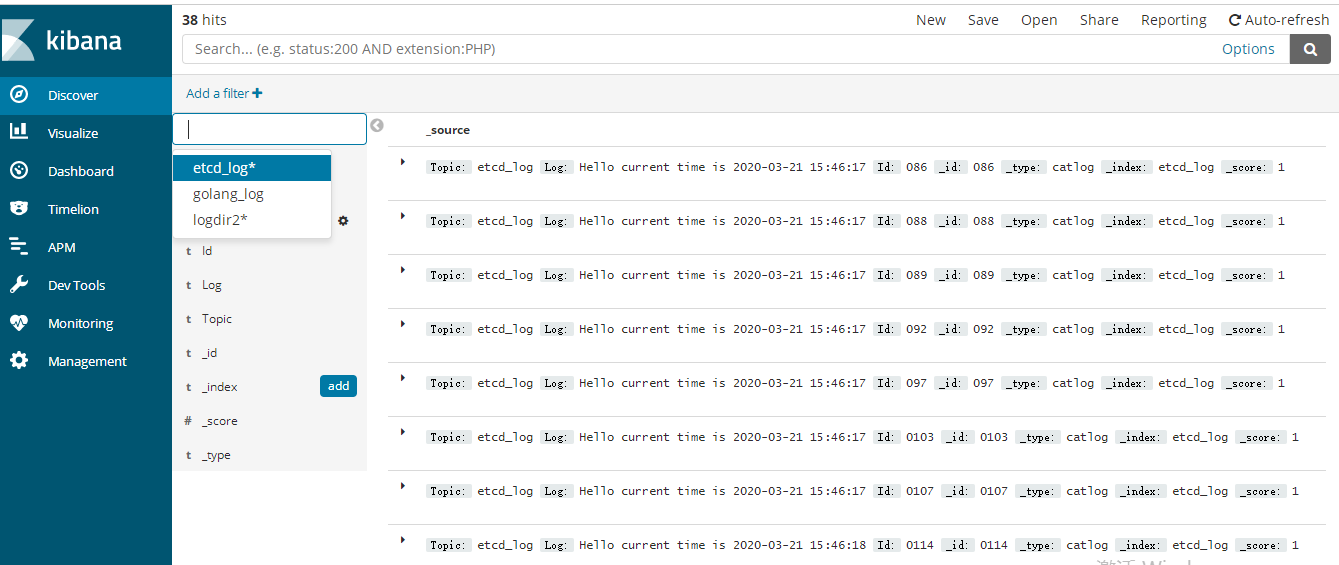Expand the log row with Id 092
This screenshot has height=565, width=1339.
pos(403,323)
